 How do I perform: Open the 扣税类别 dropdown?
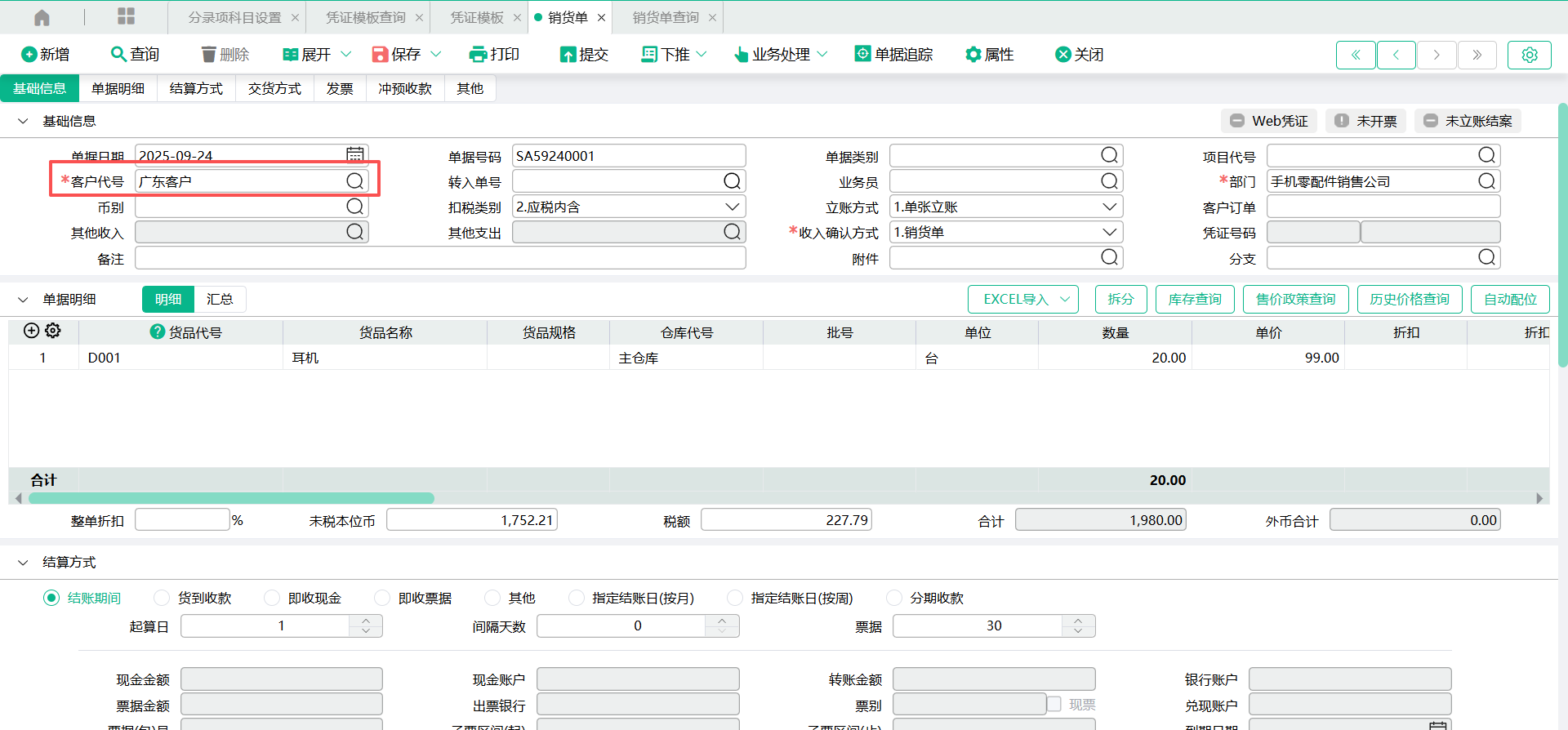click(733, 207)
